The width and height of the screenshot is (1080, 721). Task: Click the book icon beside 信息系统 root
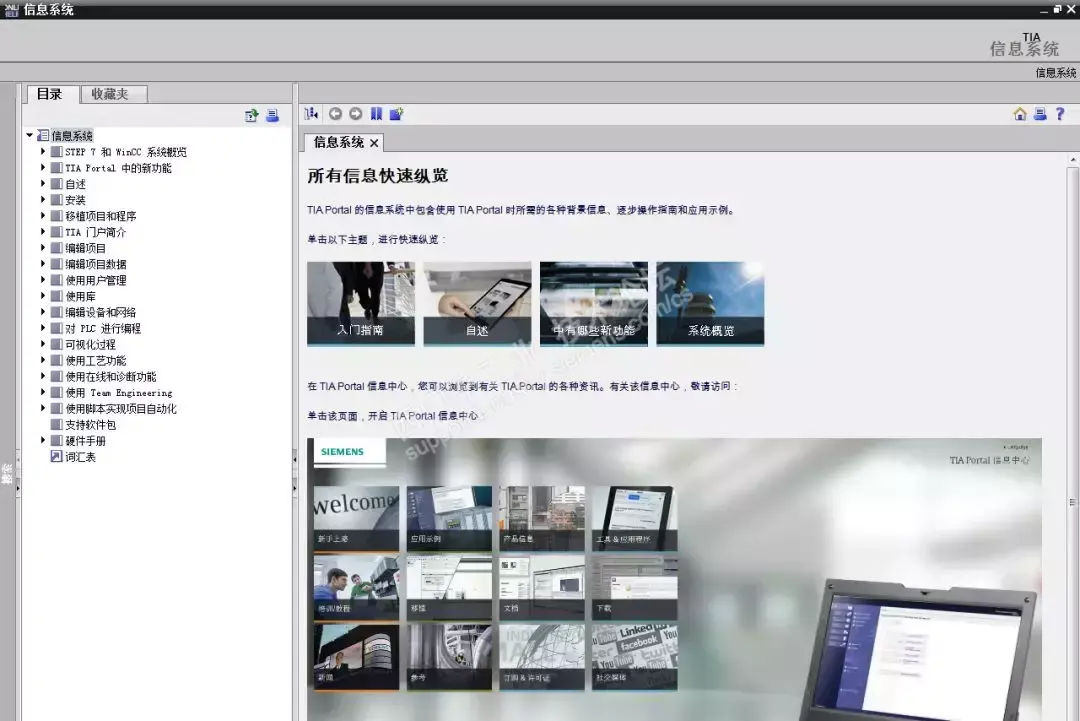[x=43, y=136]
